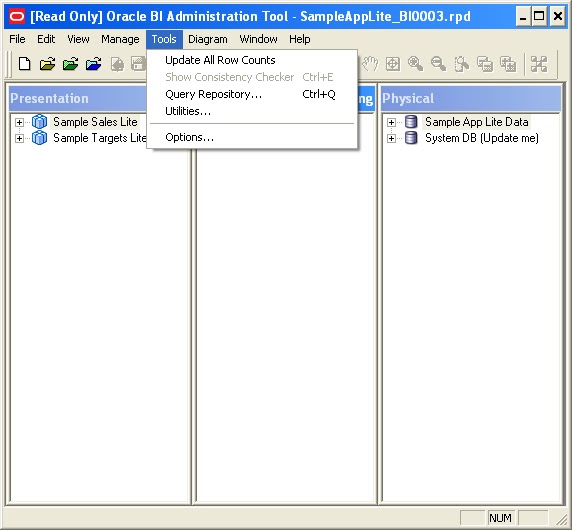Open the Window menu
Screen dimensions: 572x530
(x=258, y=39)
